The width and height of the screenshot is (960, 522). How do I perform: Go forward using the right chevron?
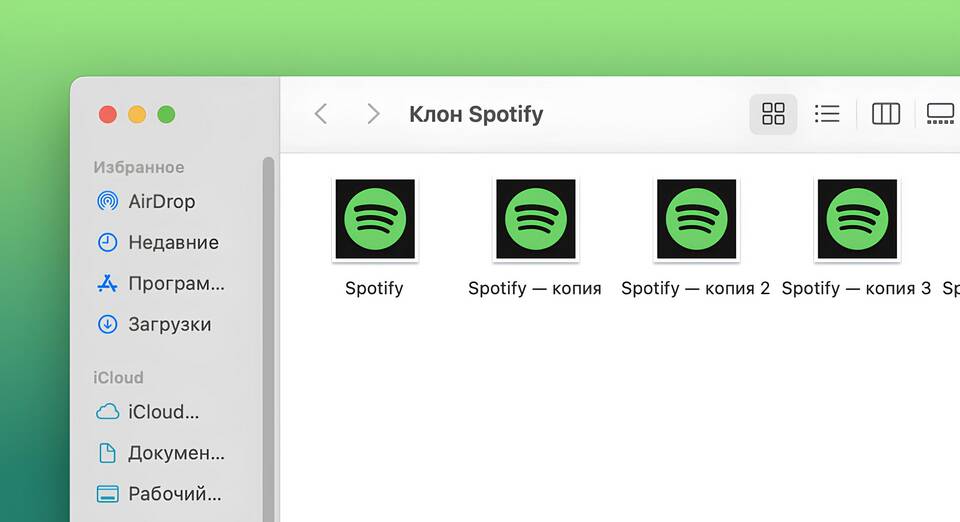click(x=373, y=114)
